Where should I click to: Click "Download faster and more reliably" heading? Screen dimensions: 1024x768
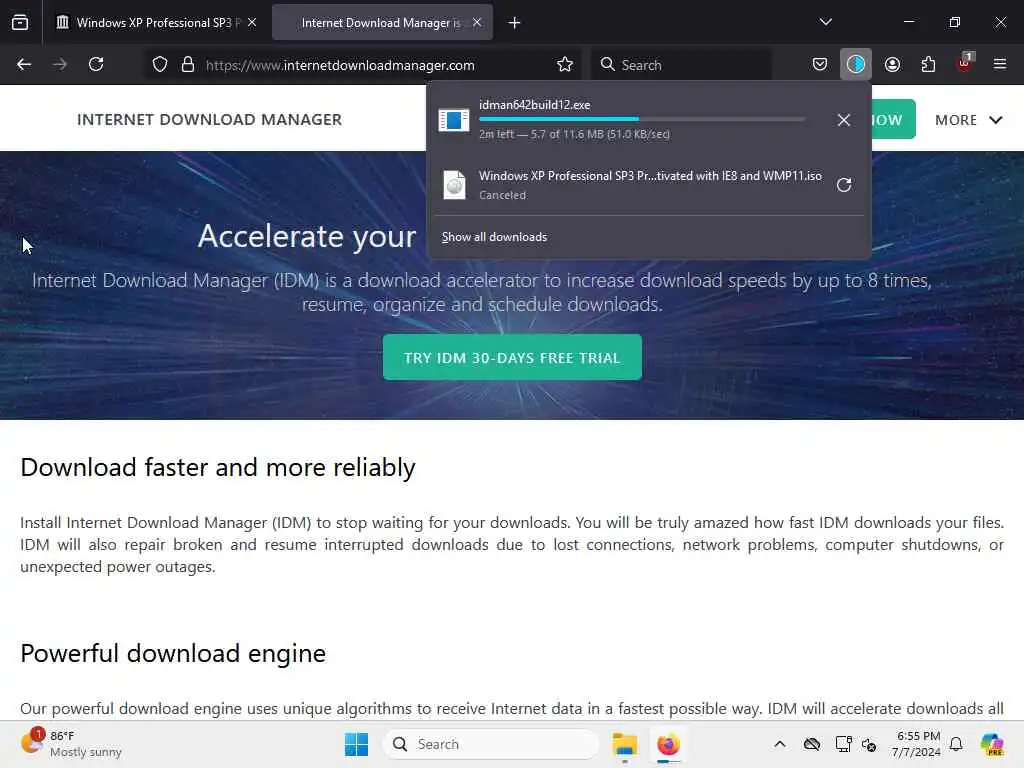tap(217, 468)
